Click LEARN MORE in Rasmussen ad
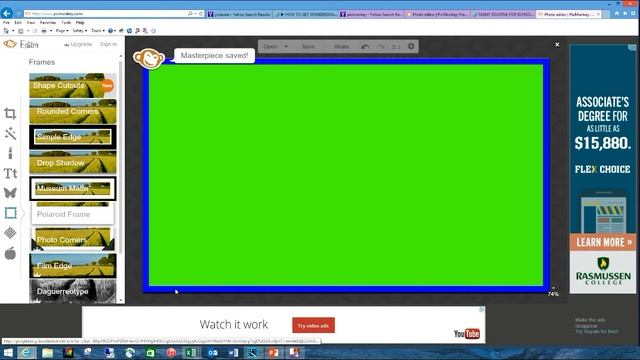The width and height of the screenshot is (640, 360). (x=602, y=242)
